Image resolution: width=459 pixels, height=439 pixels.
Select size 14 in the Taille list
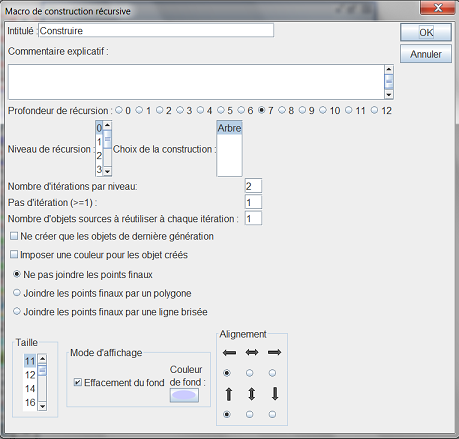point(30,389)
